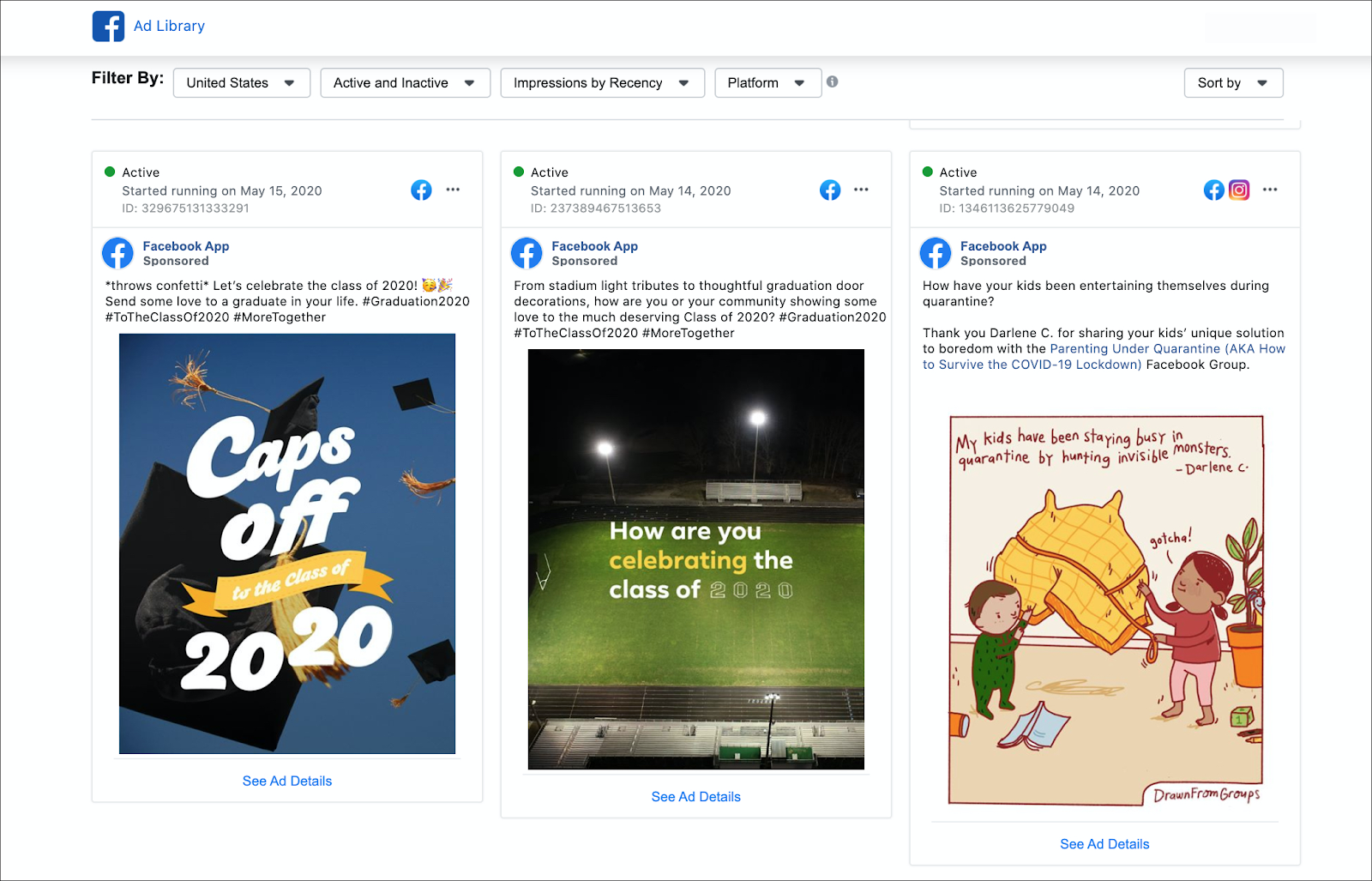Open the Impressions by Recency dropdown
The height and width of the screenshot is (881, 1372).
coord(602,83)
